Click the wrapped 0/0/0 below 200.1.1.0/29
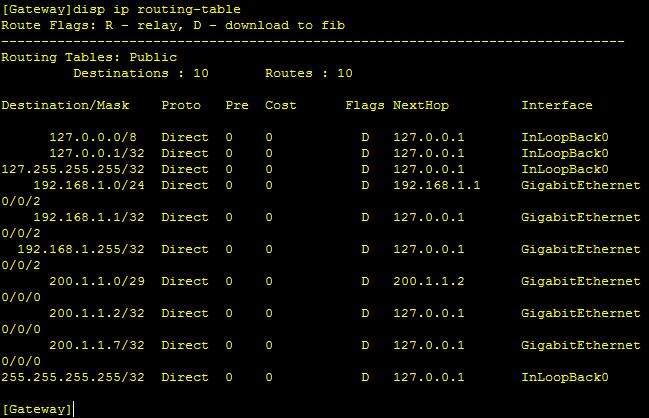649x418 pixels. 21,297
